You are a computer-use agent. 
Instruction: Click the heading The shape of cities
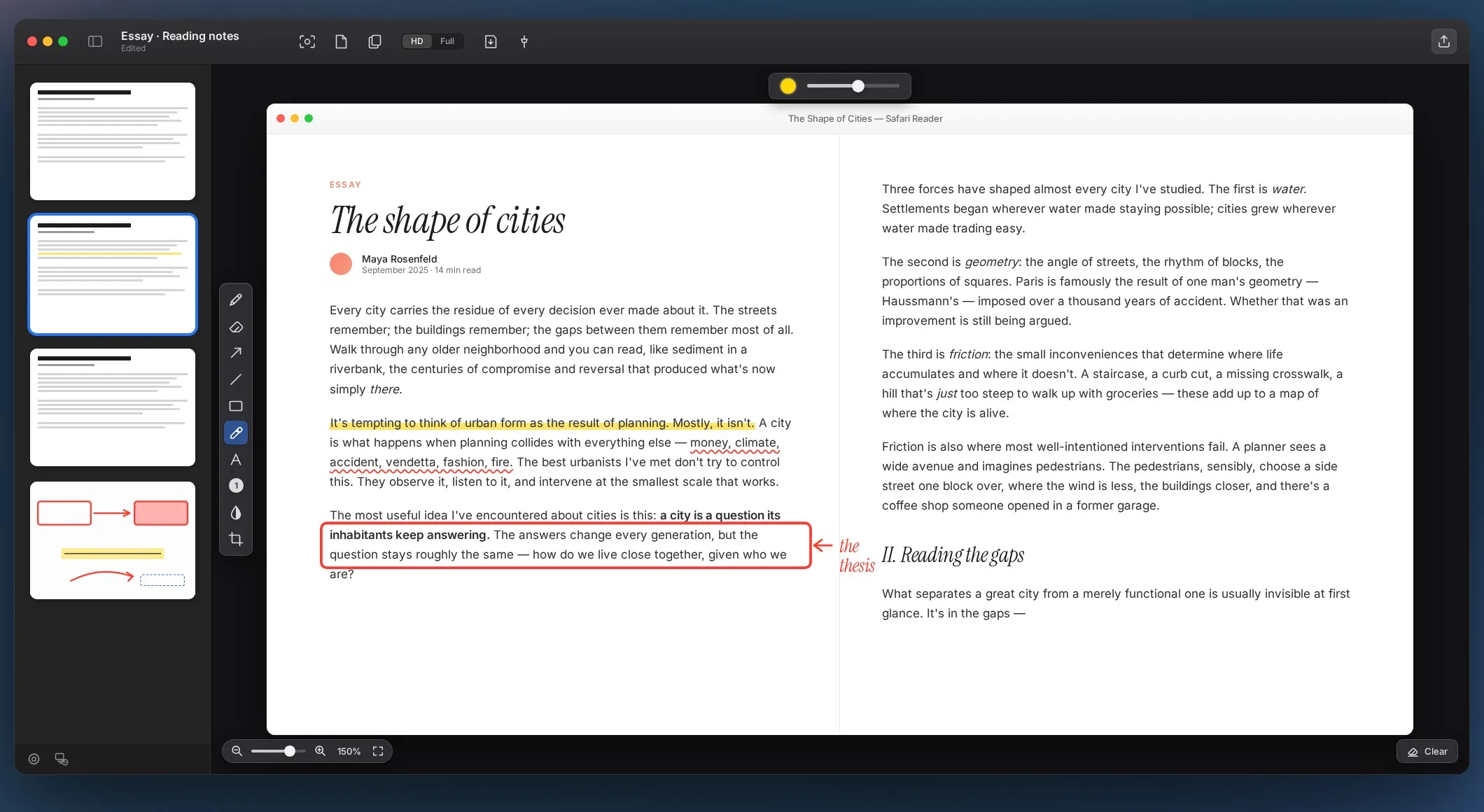(x=447, y=220)
